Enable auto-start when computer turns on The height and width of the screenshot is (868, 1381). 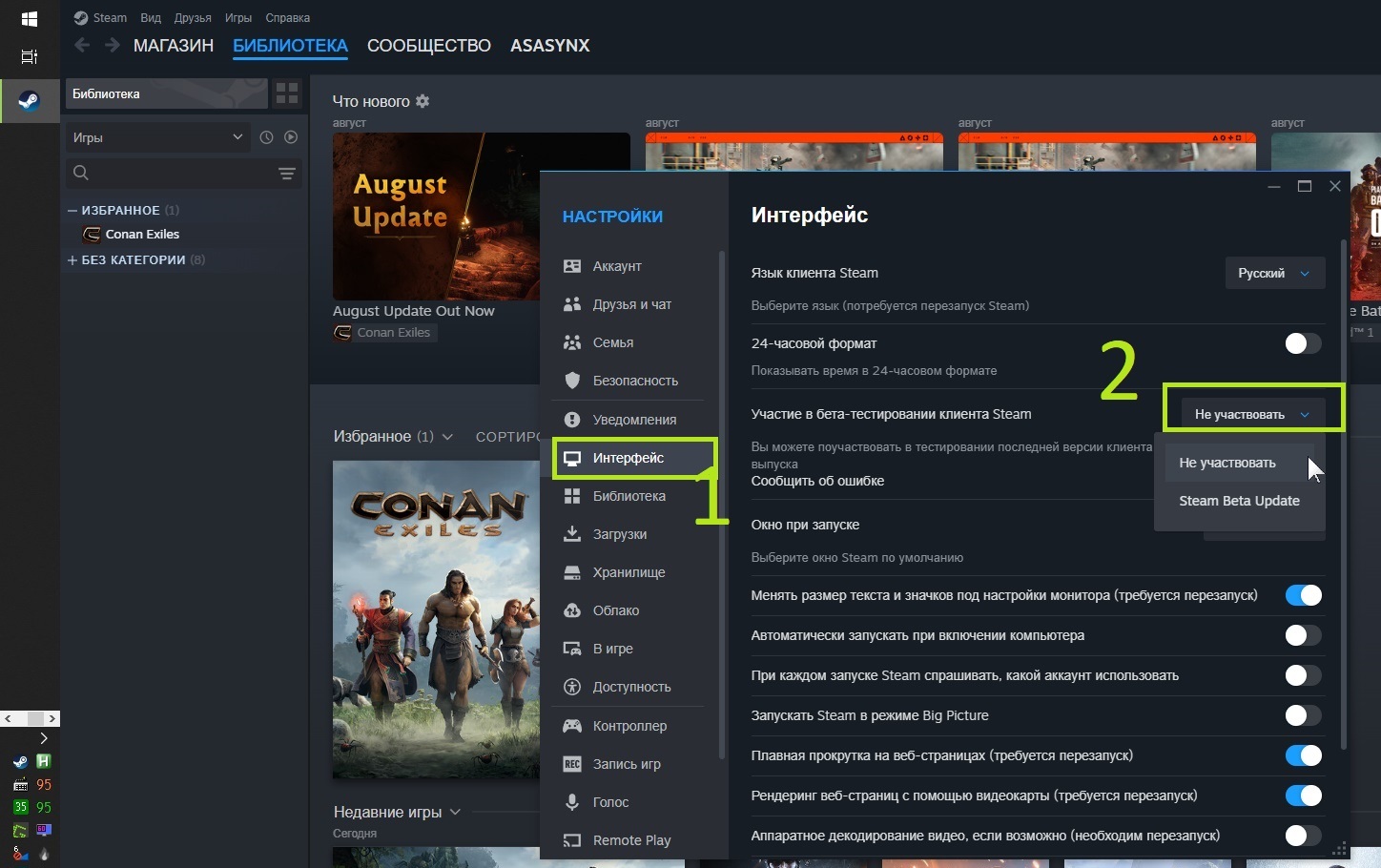1303,635
